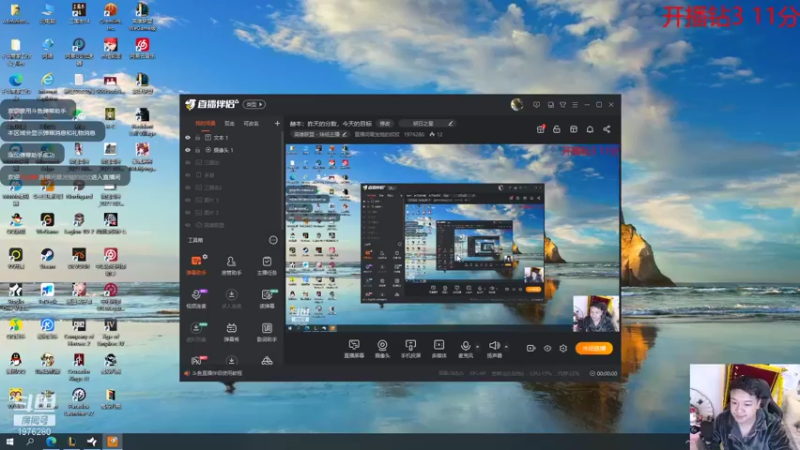The height and width of the screenshot is (450, 800).
Task: Open the 弹幕助手 tool in toolbox
Action: [x=196, y=265]
